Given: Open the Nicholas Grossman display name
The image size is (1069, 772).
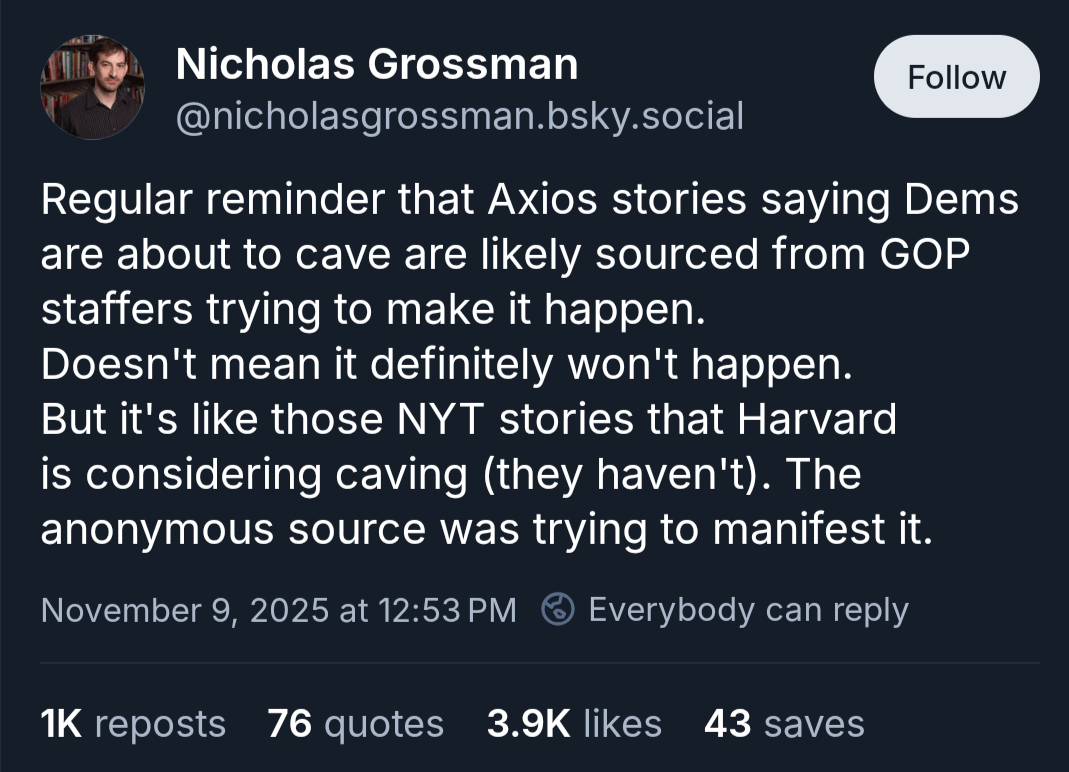Looking at the screenshot, I should pos(376,65).
